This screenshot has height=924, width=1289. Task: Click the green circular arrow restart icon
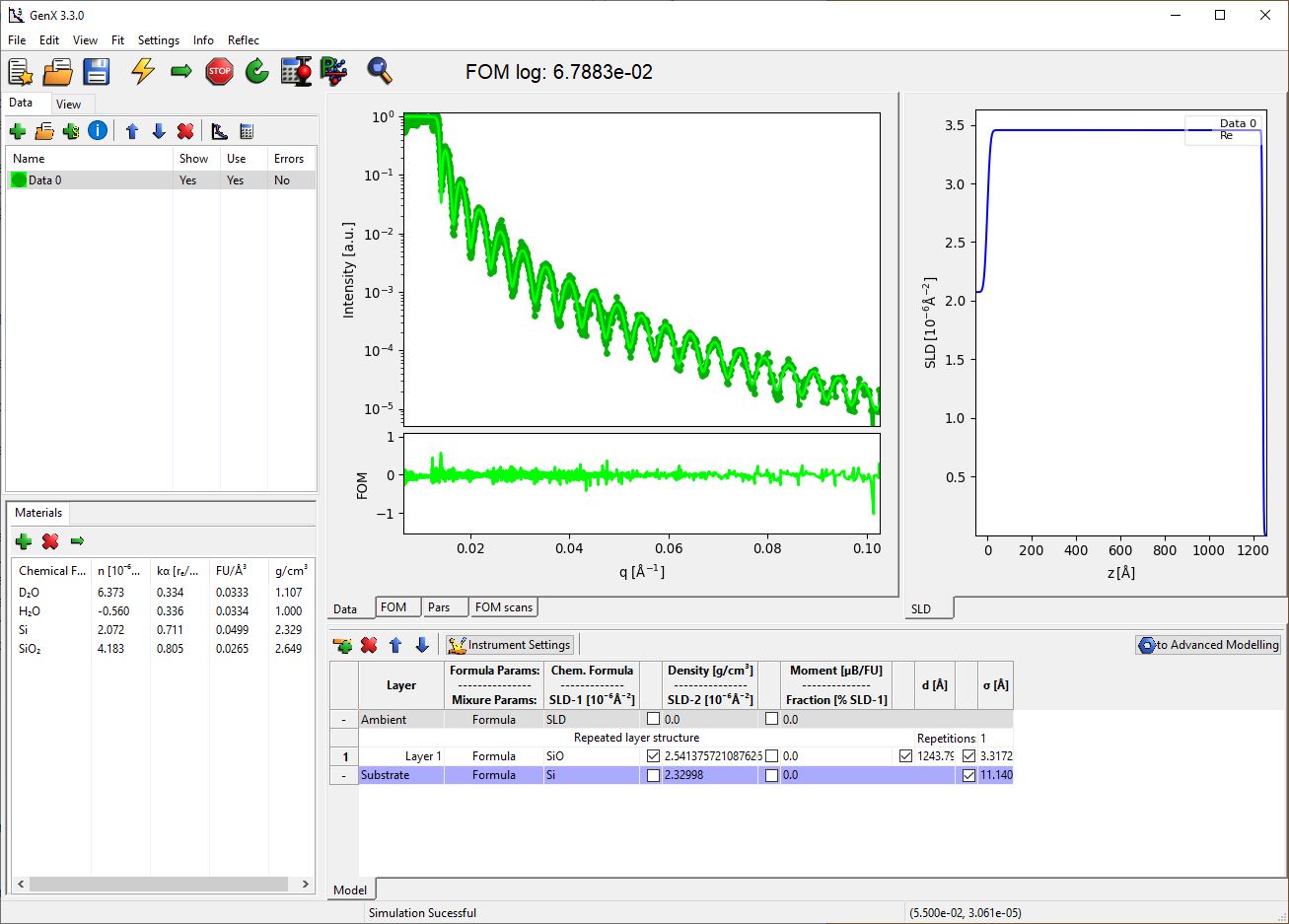coord(257,71)
